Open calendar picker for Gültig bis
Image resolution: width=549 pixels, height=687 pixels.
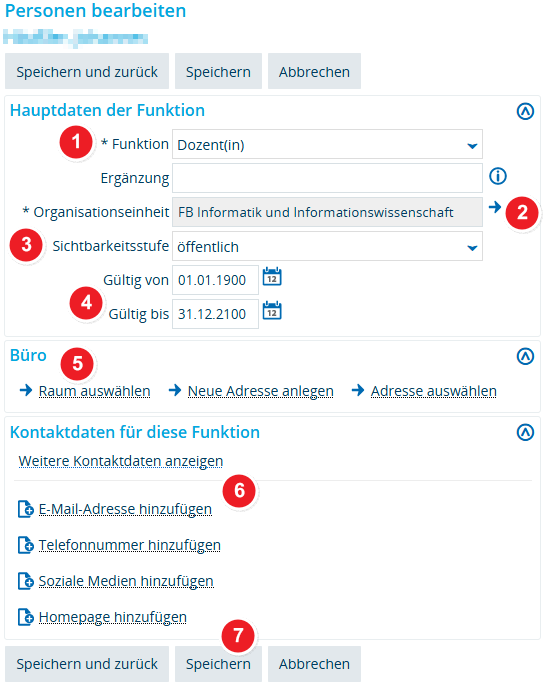point(272,311)
